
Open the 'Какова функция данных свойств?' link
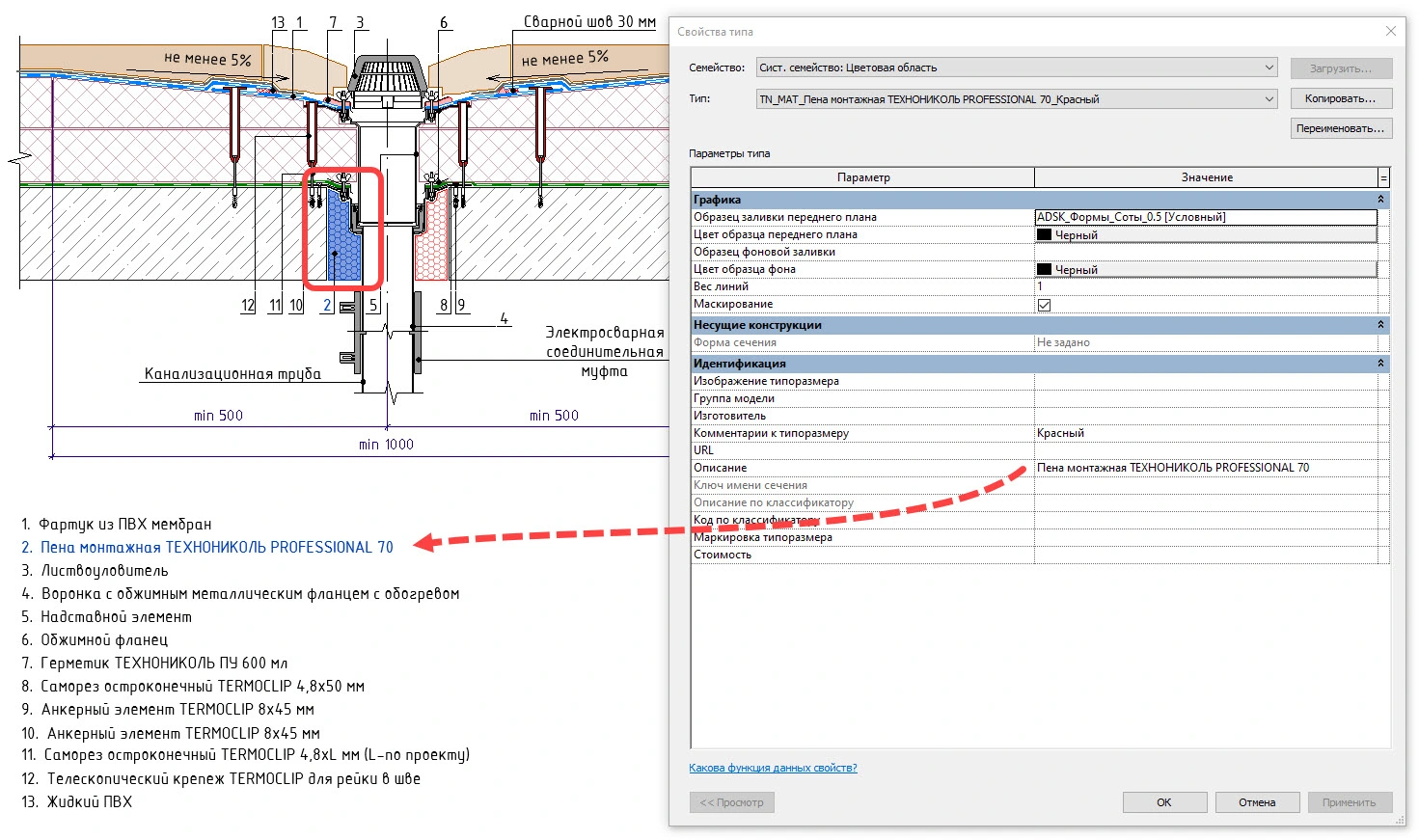click(x=773, y=768)
